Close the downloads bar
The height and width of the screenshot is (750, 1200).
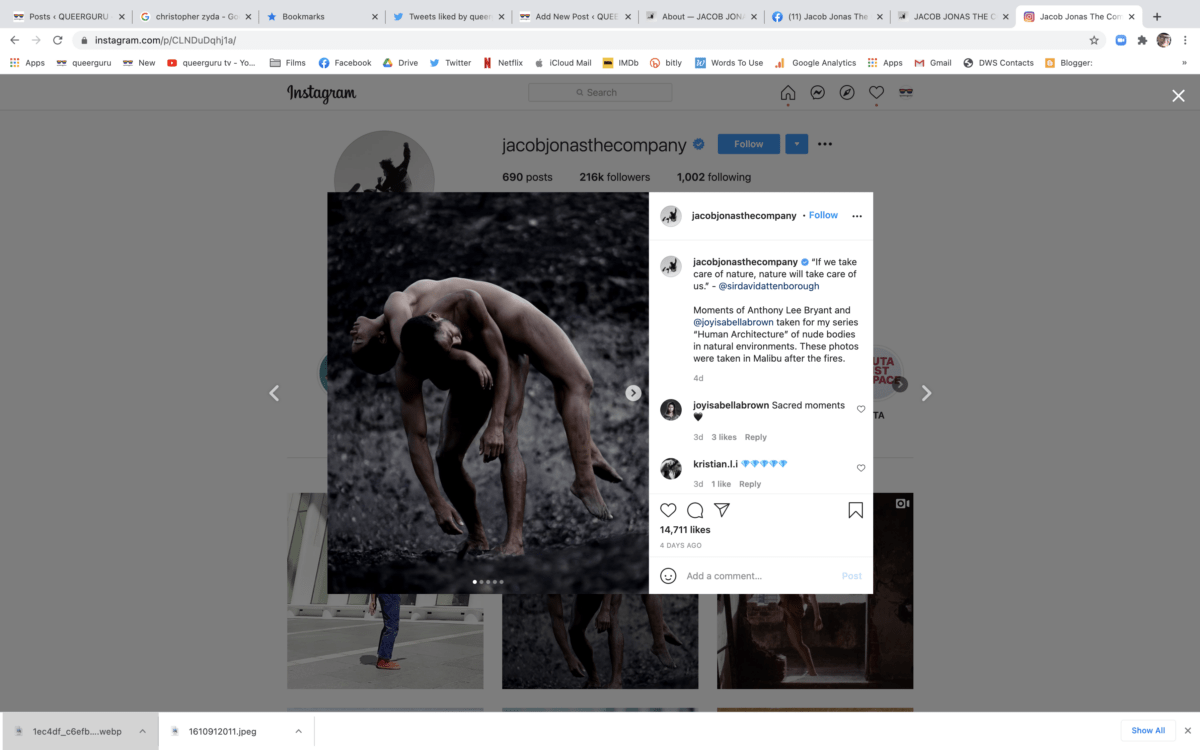1186,731
